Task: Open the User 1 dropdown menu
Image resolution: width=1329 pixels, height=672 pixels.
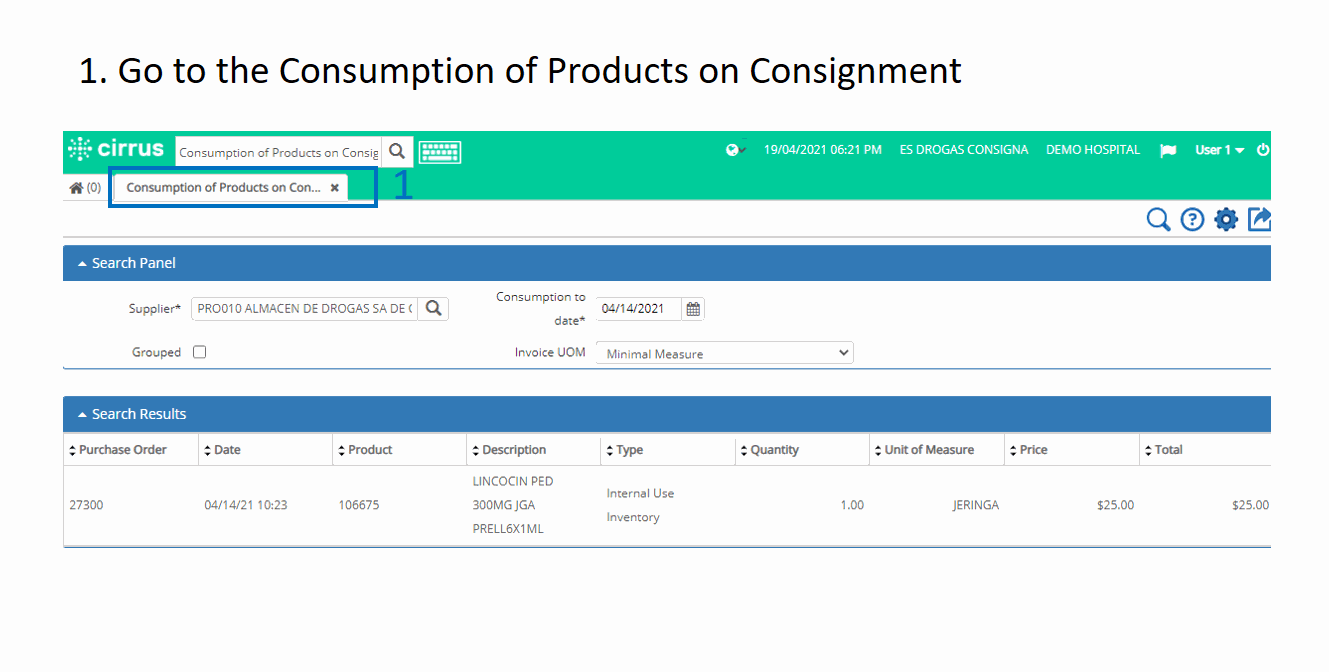Action: click(x=1219, y=150)
